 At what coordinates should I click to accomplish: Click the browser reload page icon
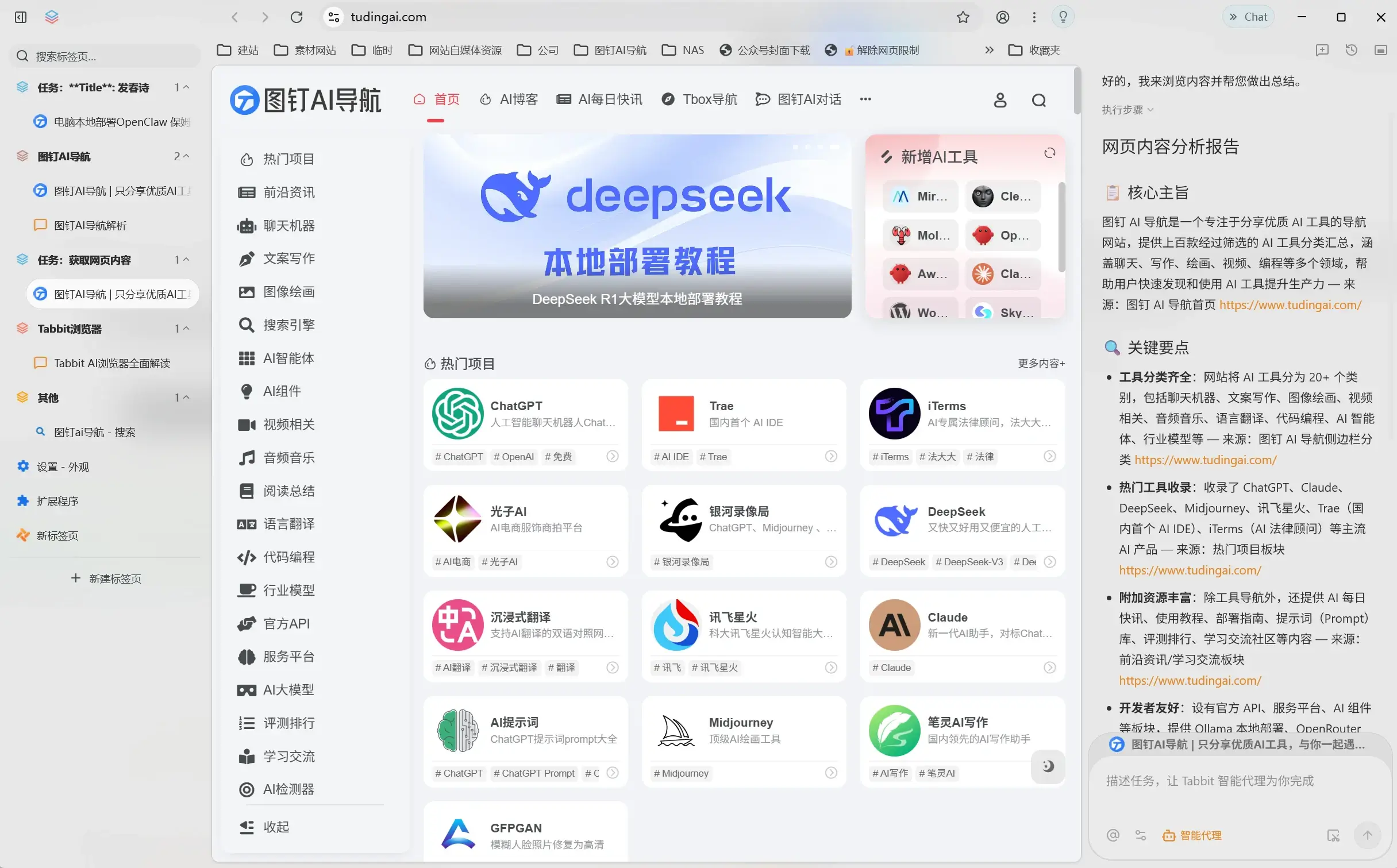click(x=297, y=17)
